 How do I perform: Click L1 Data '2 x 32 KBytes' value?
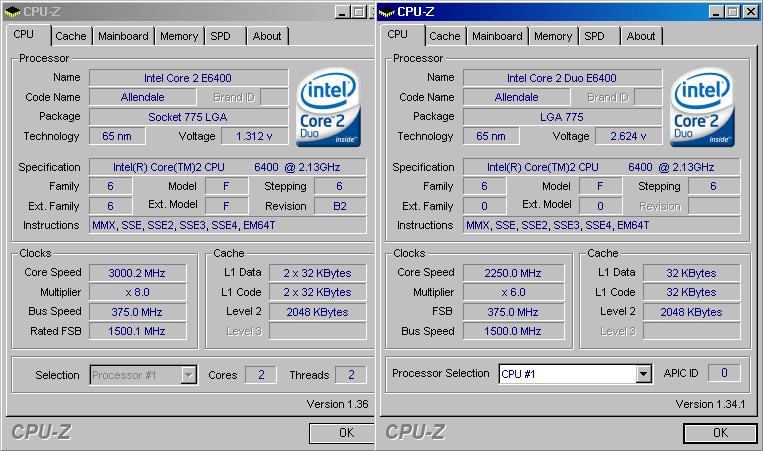317,273
